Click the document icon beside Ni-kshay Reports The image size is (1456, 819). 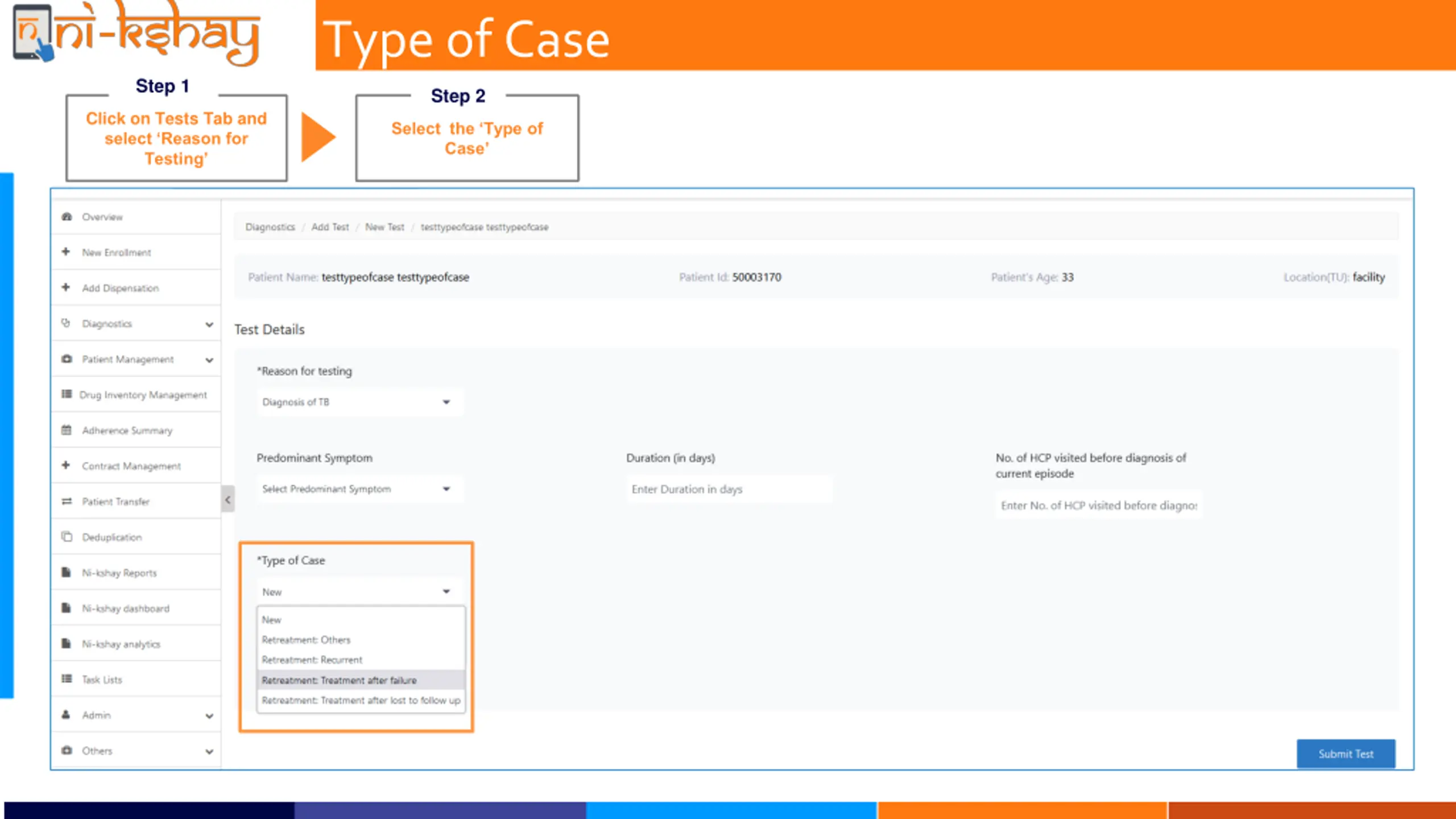pyautogui.click(x=67, y=572)
